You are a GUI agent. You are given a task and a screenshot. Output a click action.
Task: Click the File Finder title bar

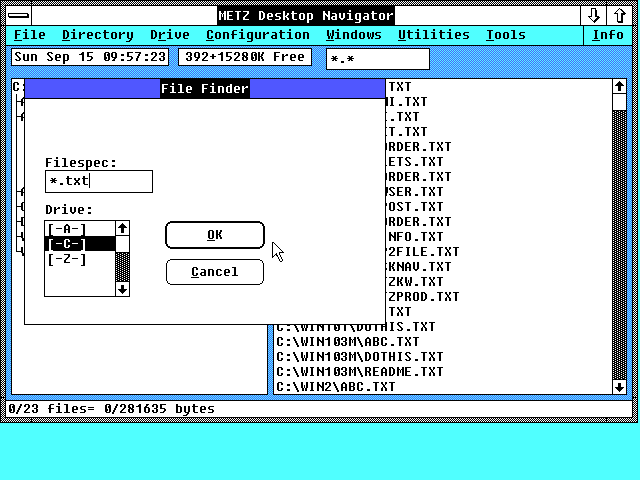pyautogui.click(x=204, y=89)
